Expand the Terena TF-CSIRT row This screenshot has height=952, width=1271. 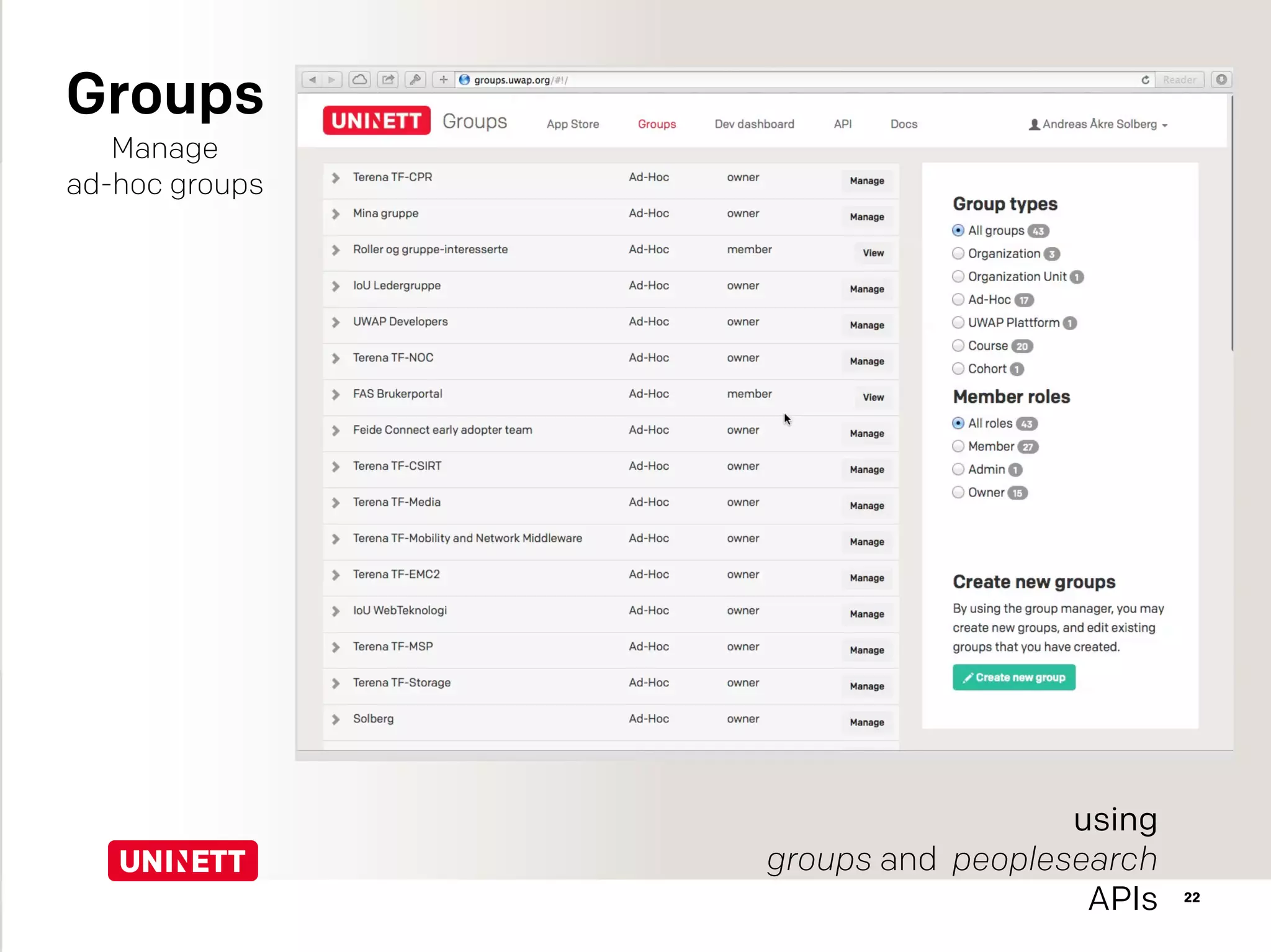click(x=335, y=467)
